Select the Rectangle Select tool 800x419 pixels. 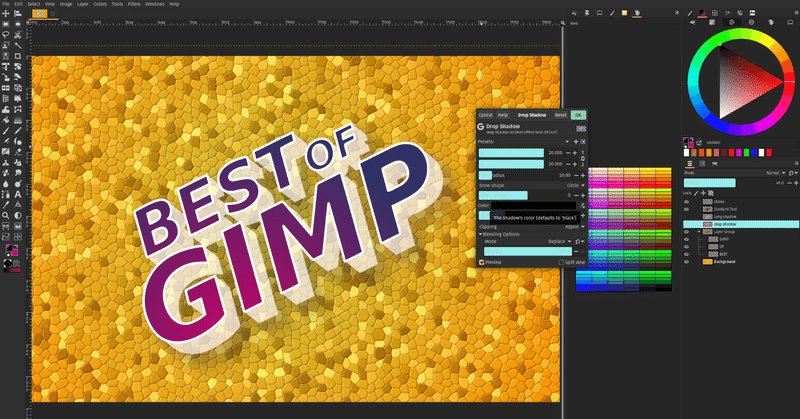pyautogui.click(x=6, y=24)
